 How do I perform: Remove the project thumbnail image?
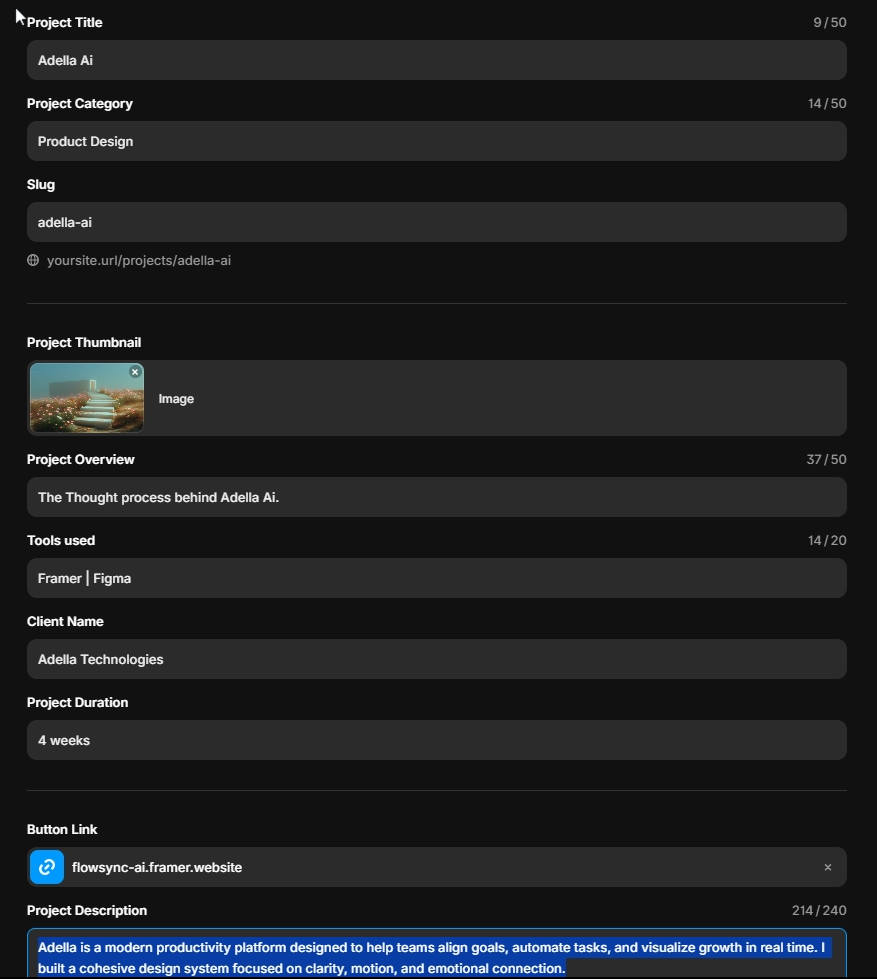point(135,372)
